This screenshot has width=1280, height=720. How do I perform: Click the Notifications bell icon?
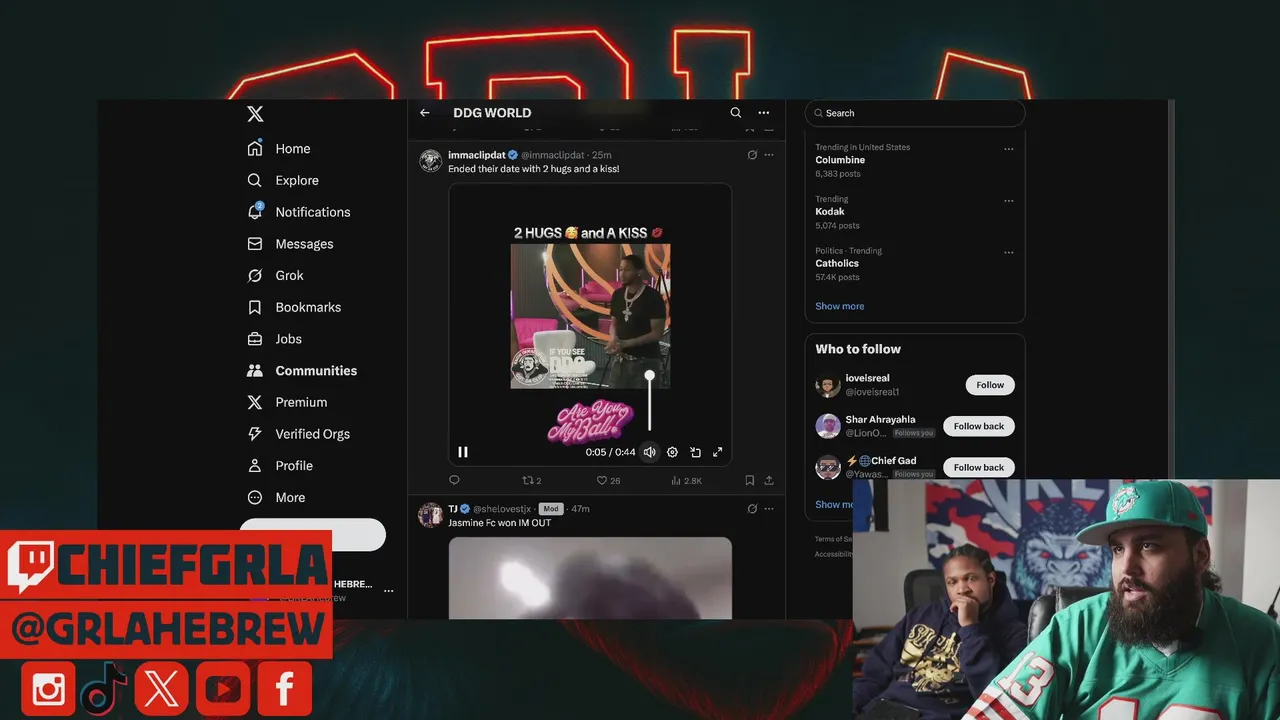click(255, 212)
